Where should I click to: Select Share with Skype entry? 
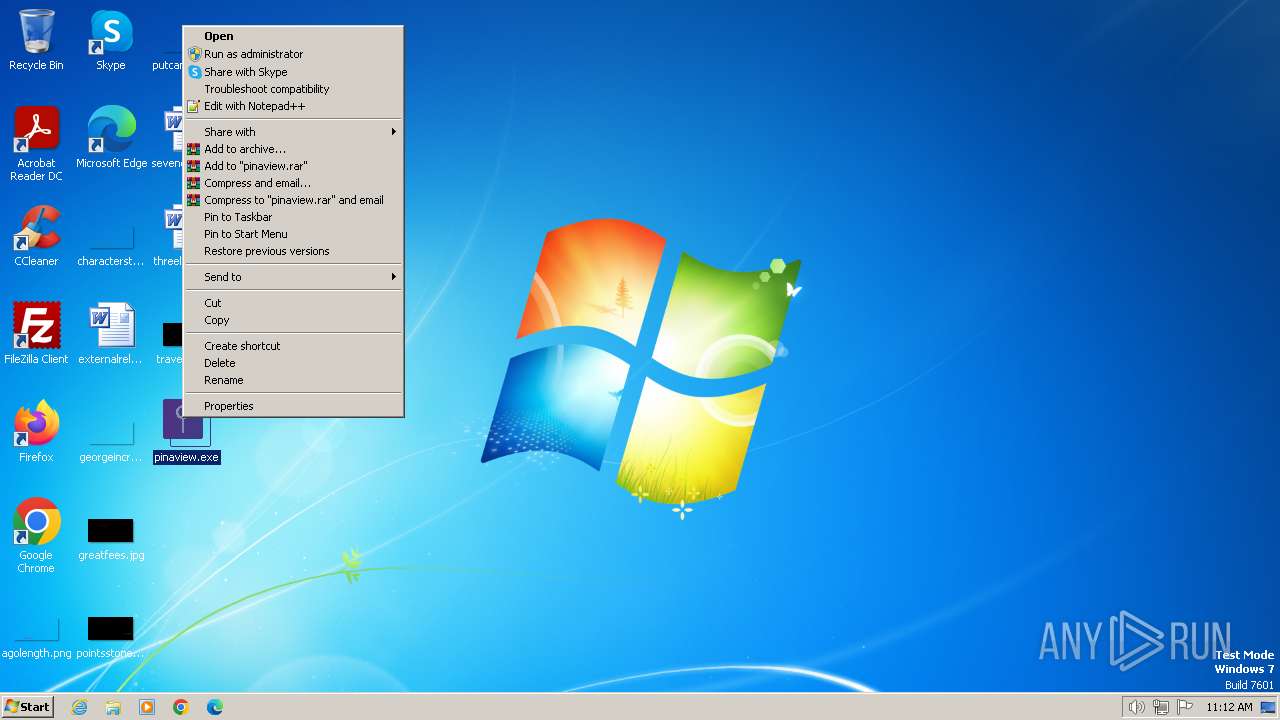pos(294,72)
